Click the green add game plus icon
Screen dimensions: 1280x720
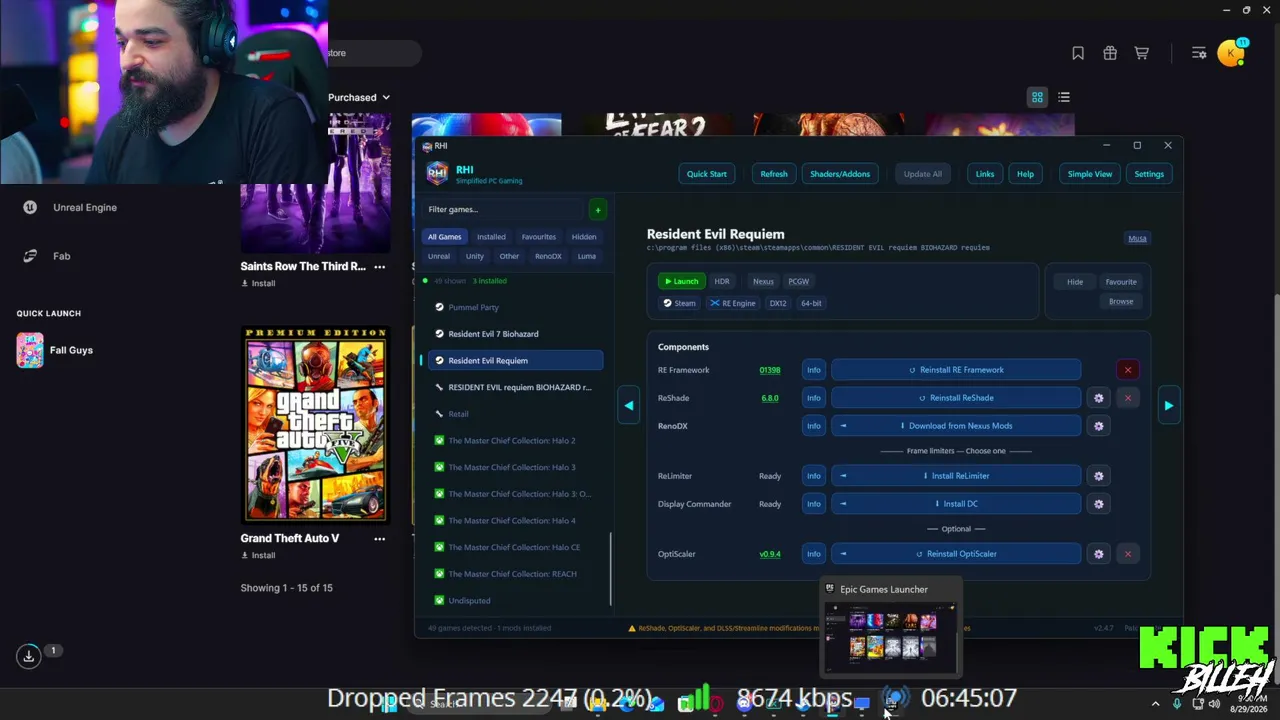coord(597,209)
